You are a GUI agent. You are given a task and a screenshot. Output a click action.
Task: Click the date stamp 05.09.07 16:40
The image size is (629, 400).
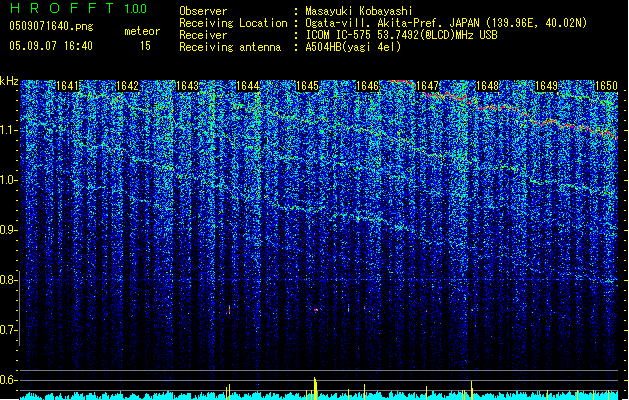pyautogui.click(x=51, y=46)
